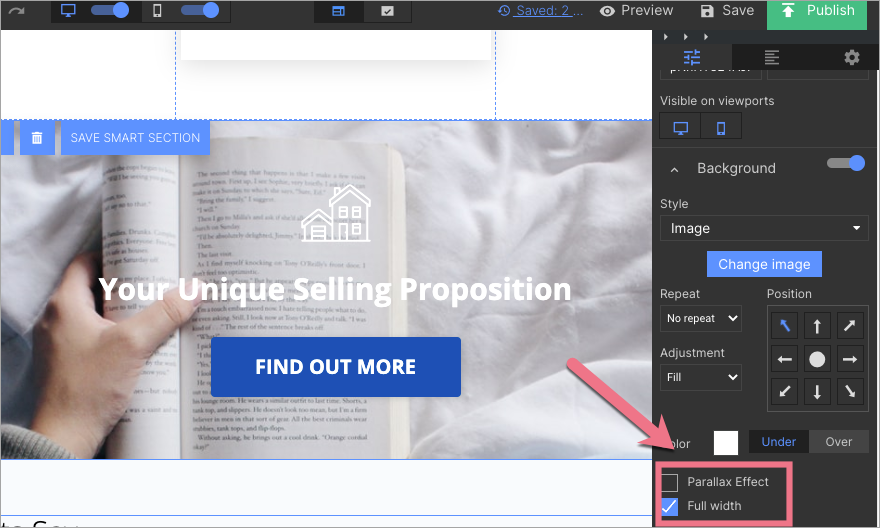Enable the Parallax Effect checkbox
Screen dimensions: 880x528
670,483
